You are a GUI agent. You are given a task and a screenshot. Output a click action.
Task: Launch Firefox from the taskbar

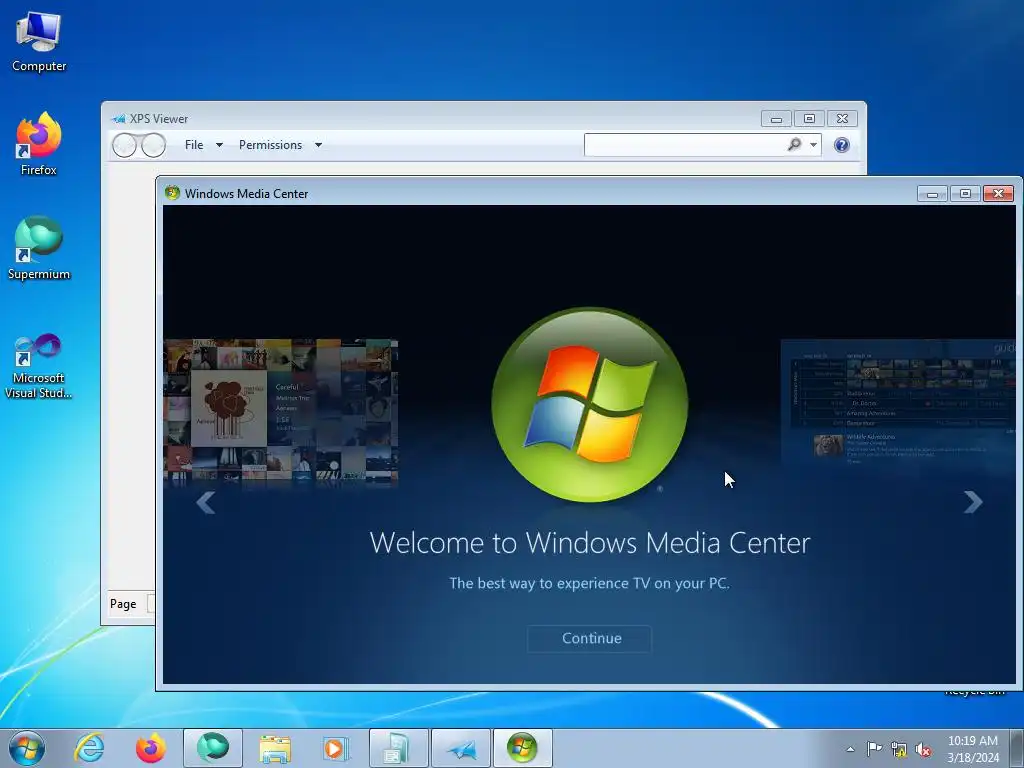(151, 748)
